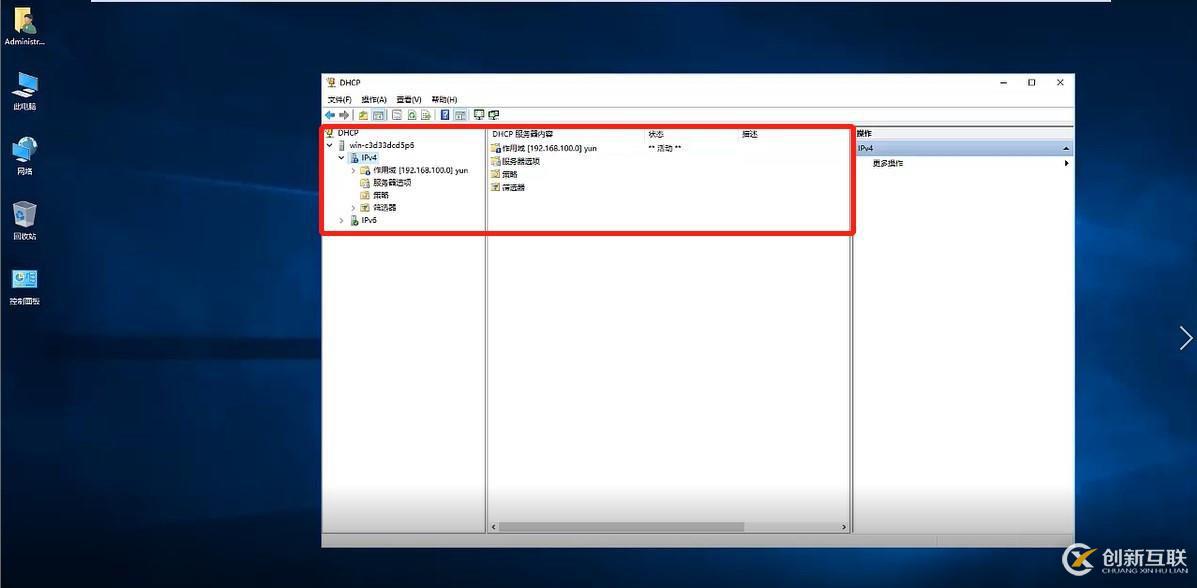Open the 更多操作 submenu arrow
Screen dimensions: 1197x588
coord(1066,163)
